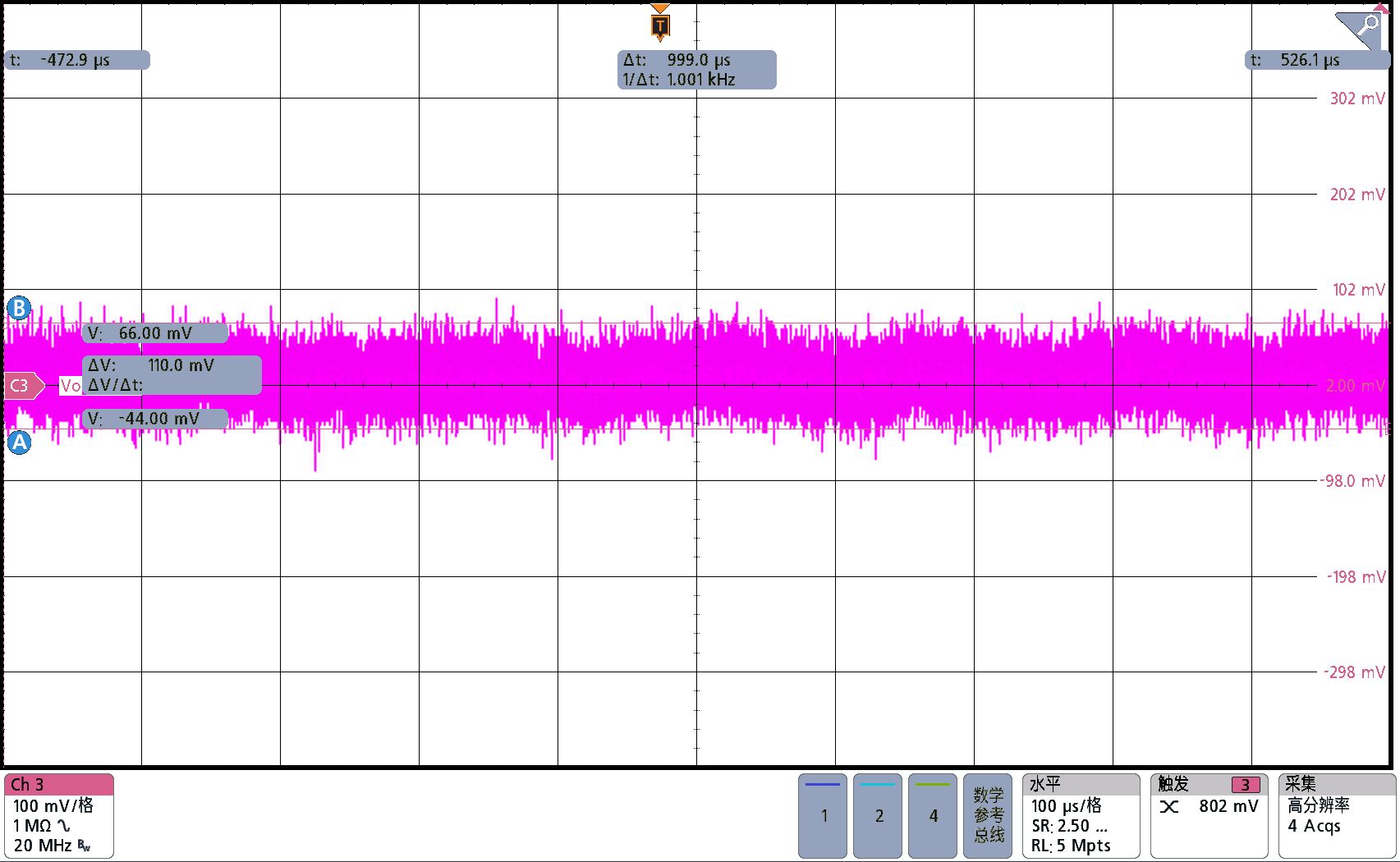Open the 水平 horizontal settings badge
Viewport: 1400px width, 862px height.
tap(1081, 816)
